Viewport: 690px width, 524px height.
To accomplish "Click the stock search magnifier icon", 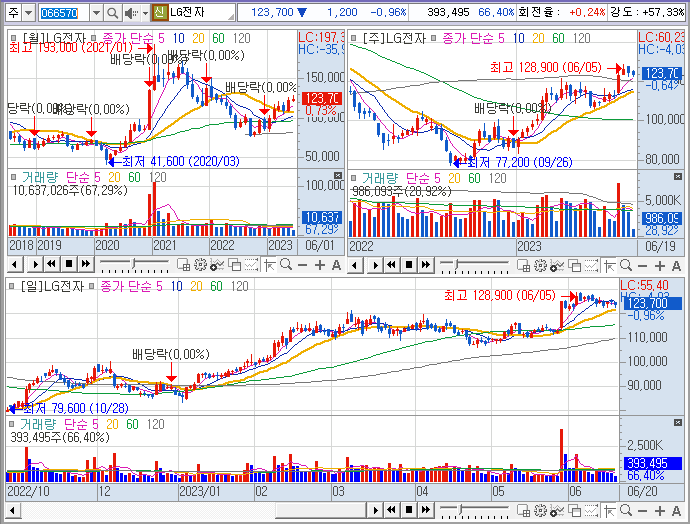I will click(112, 13).
